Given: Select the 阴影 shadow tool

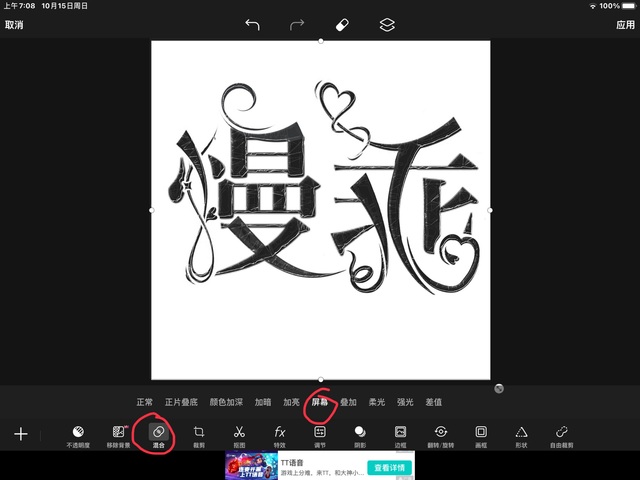Looking at the screenshot, I should tap(360, 434).
